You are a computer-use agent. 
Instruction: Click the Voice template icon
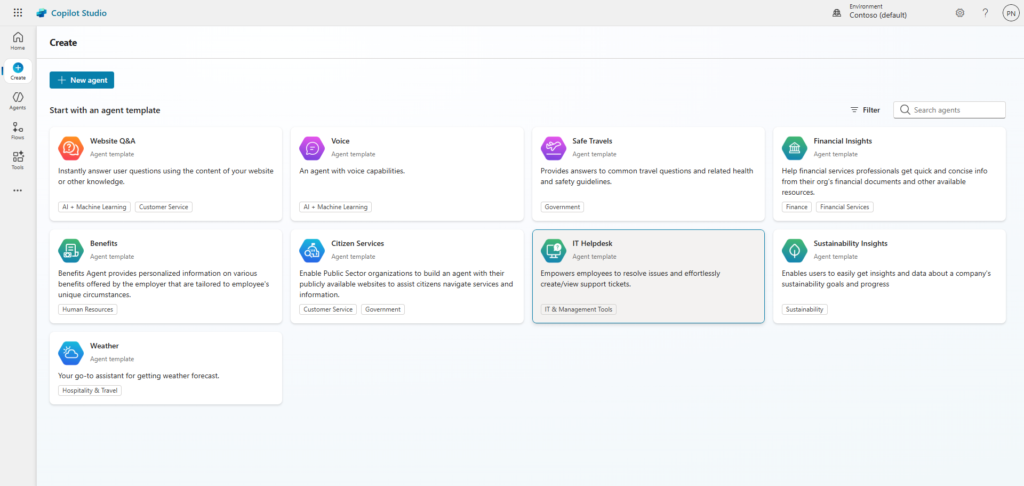(x=312, y=148)
